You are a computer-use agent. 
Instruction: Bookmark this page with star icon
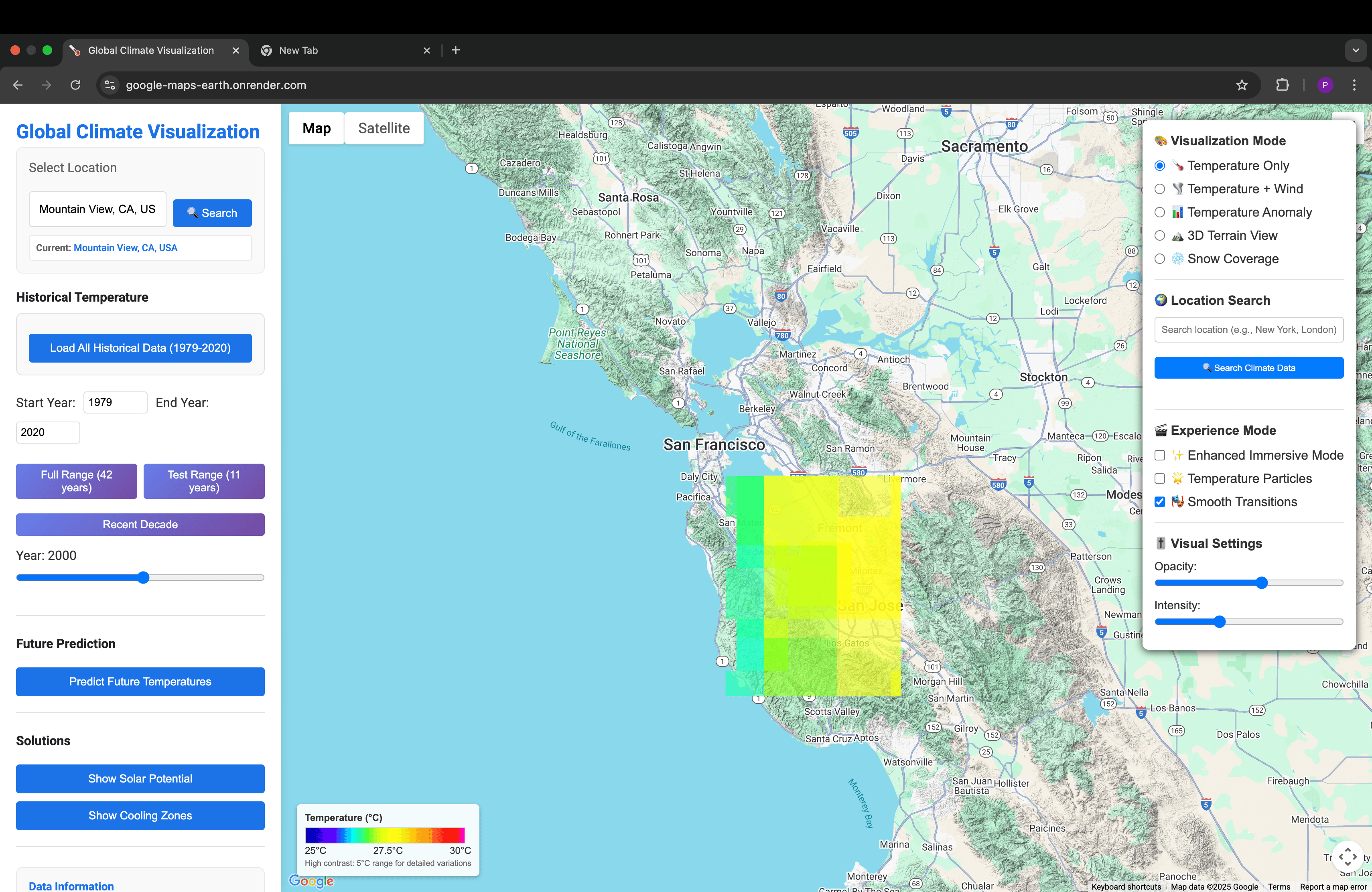coord(1242,85)
